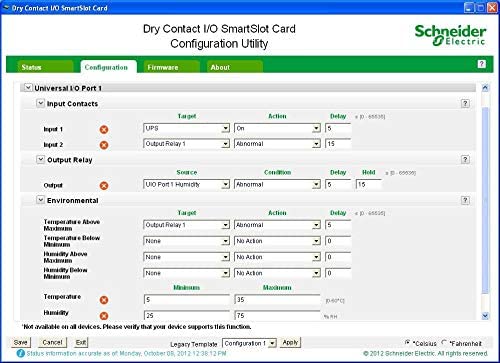Open Temperature Above Maximum Target dropdown
Image resolution: width=500 pixels, height=363 pixels.
coord(187,225)
